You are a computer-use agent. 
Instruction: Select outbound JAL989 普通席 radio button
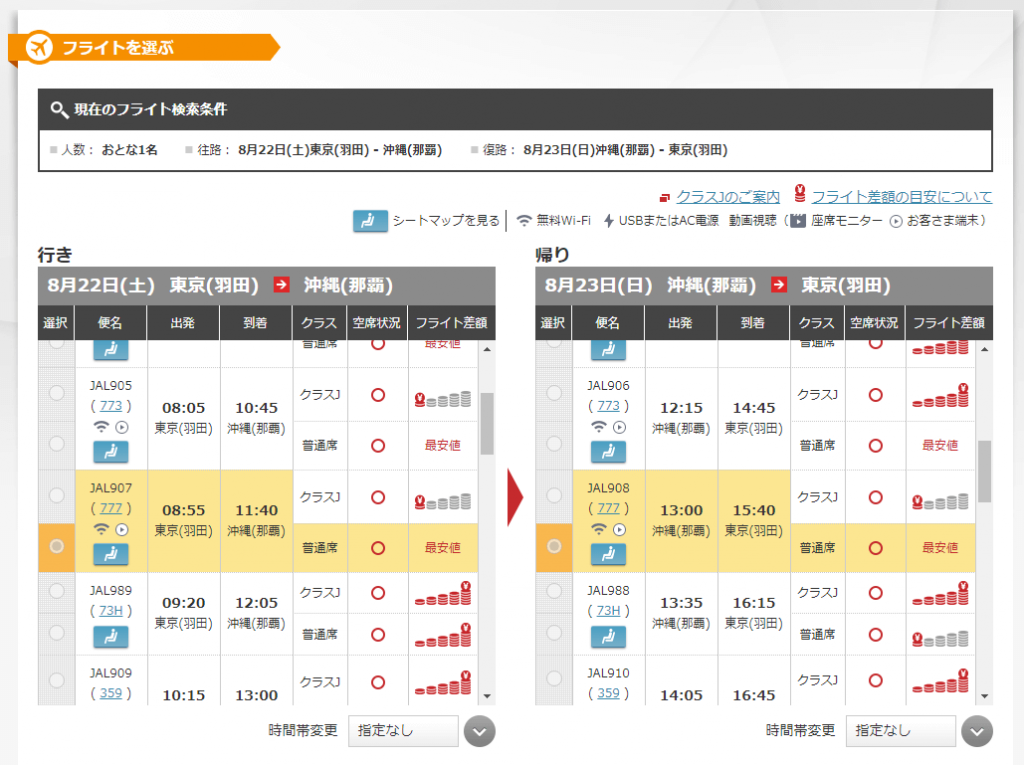pos(57,632)
